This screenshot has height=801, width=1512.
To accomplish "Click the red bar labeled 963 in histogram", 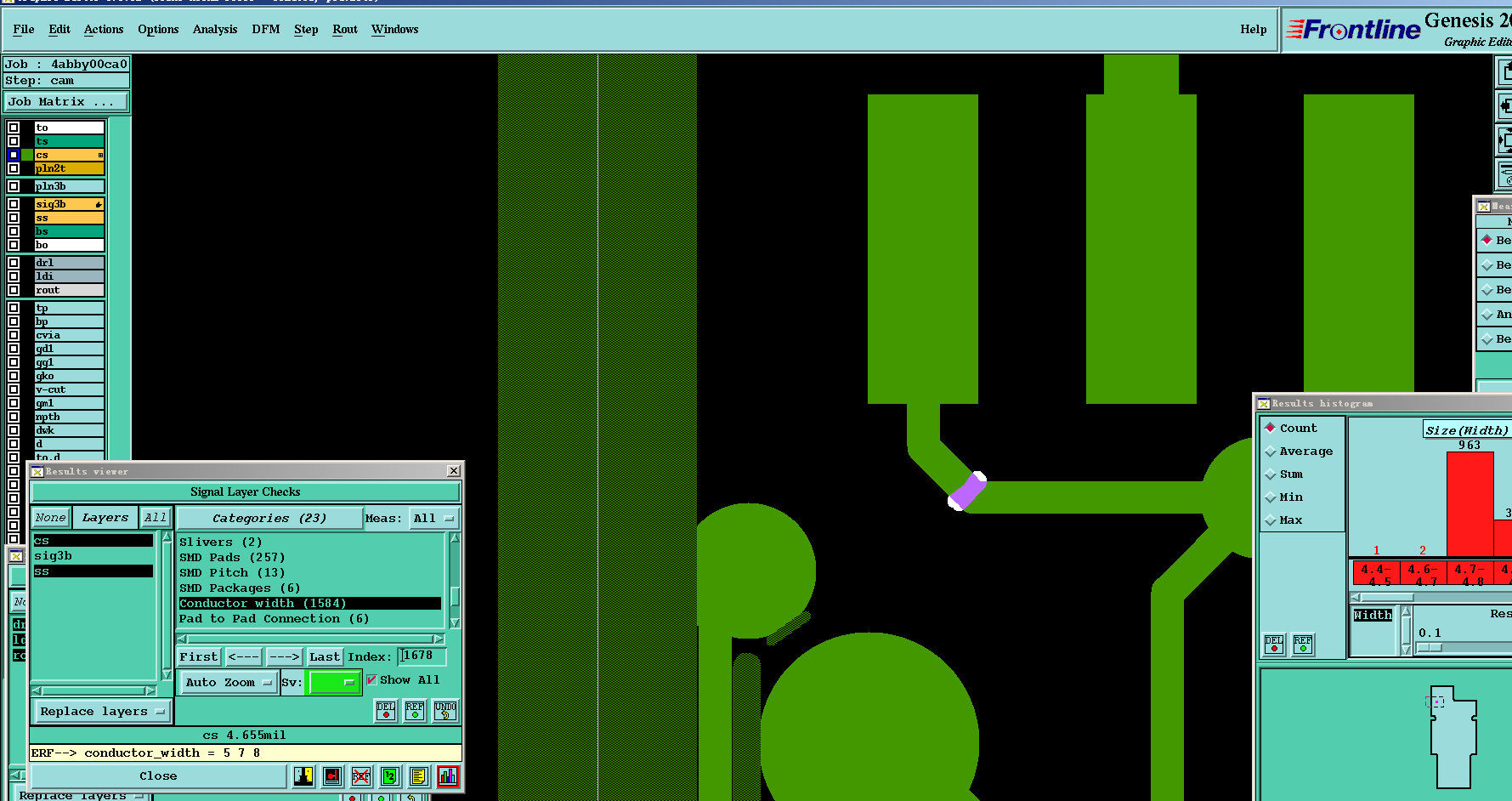I will [x=1470, y=504].
